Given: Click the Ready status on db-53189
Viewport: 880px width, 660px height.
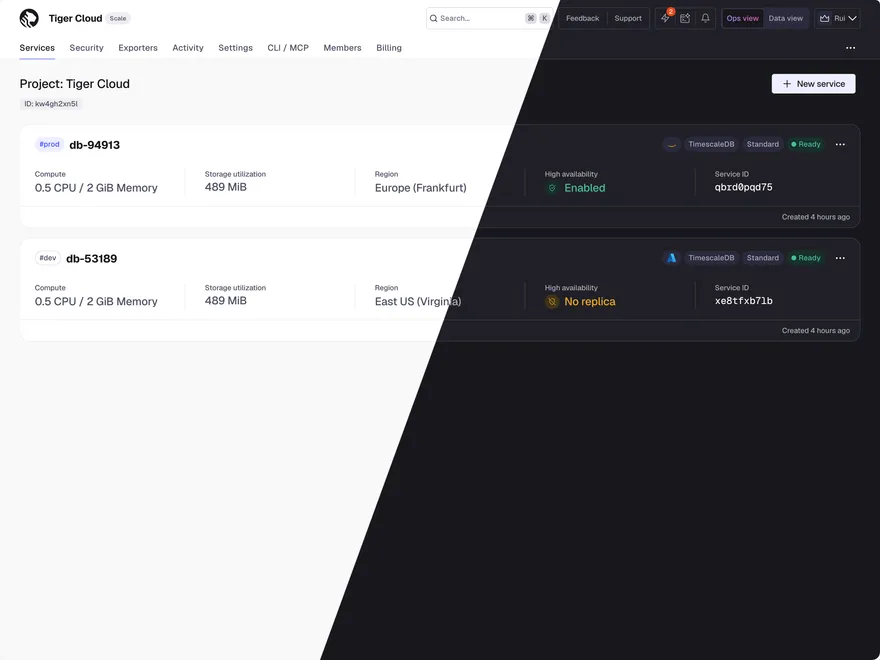Looking at the screenshot, I should [805, 258].
